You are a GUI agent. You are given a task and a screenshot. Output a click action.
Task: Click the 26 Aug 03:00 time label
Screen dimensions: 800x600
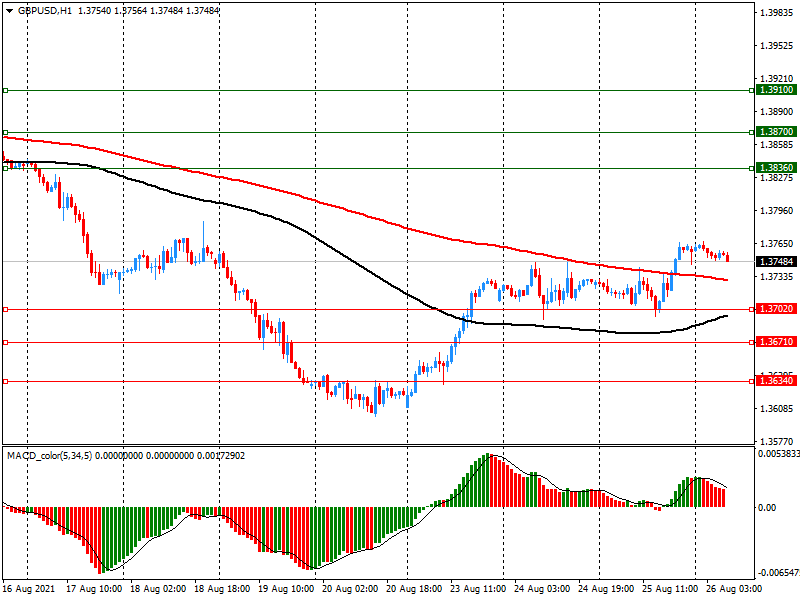(734, 588)
